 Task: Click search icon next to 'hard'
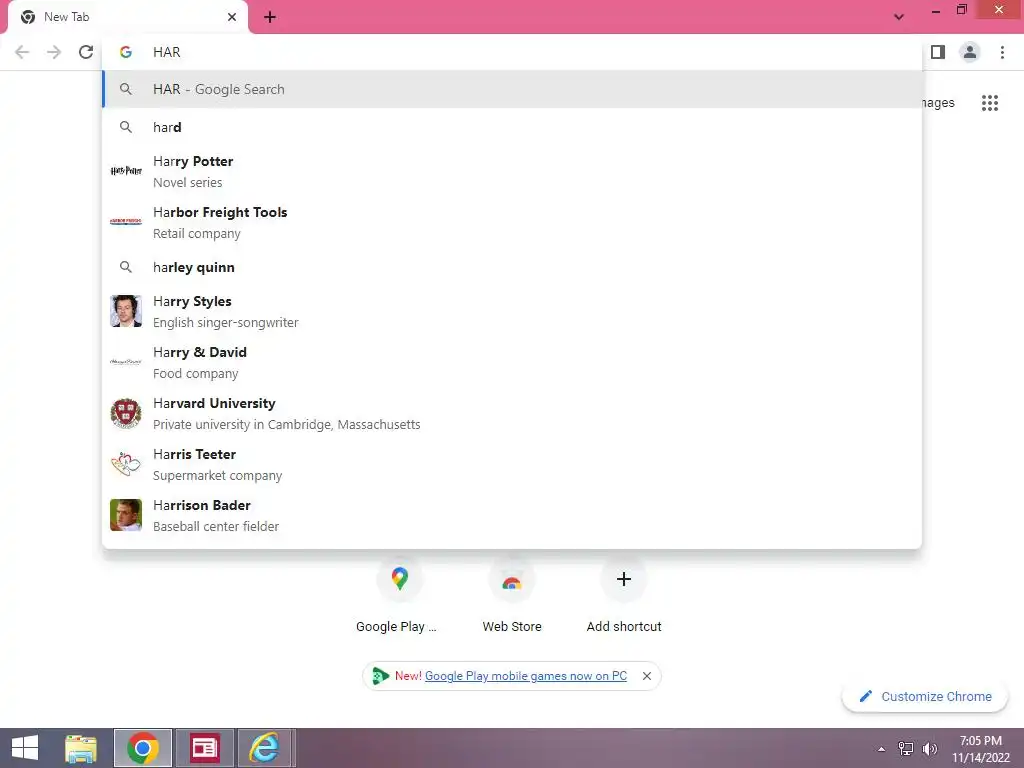pos(126,127)
